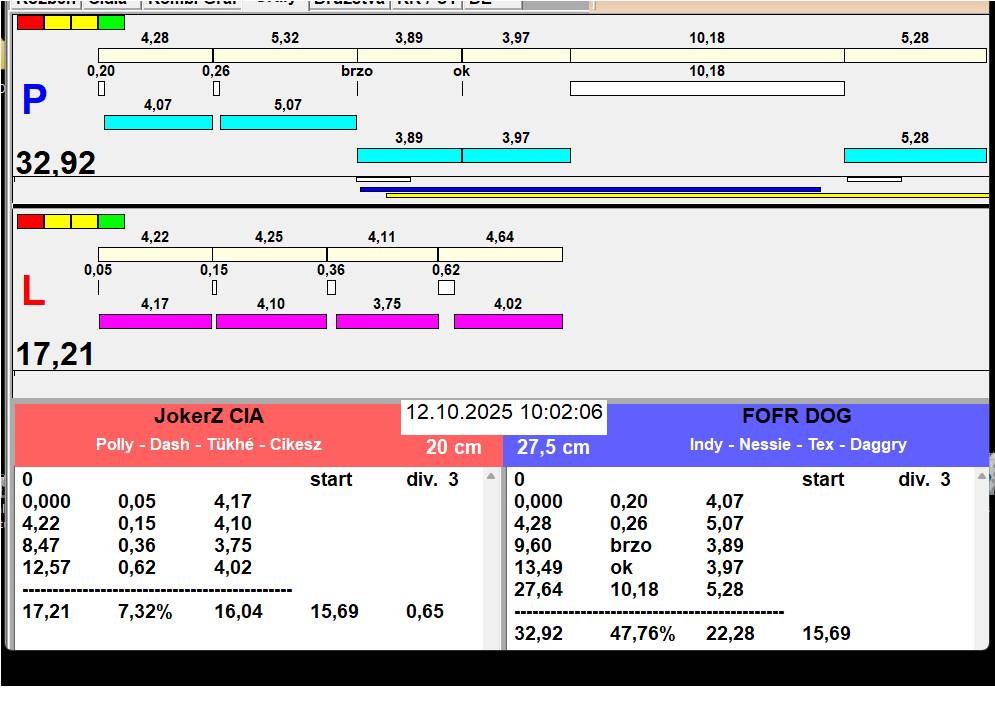Screen dimensions: 995x716
Task: Select the cyan 5,28 run bar in lane P
Action: tap(915, 156)
